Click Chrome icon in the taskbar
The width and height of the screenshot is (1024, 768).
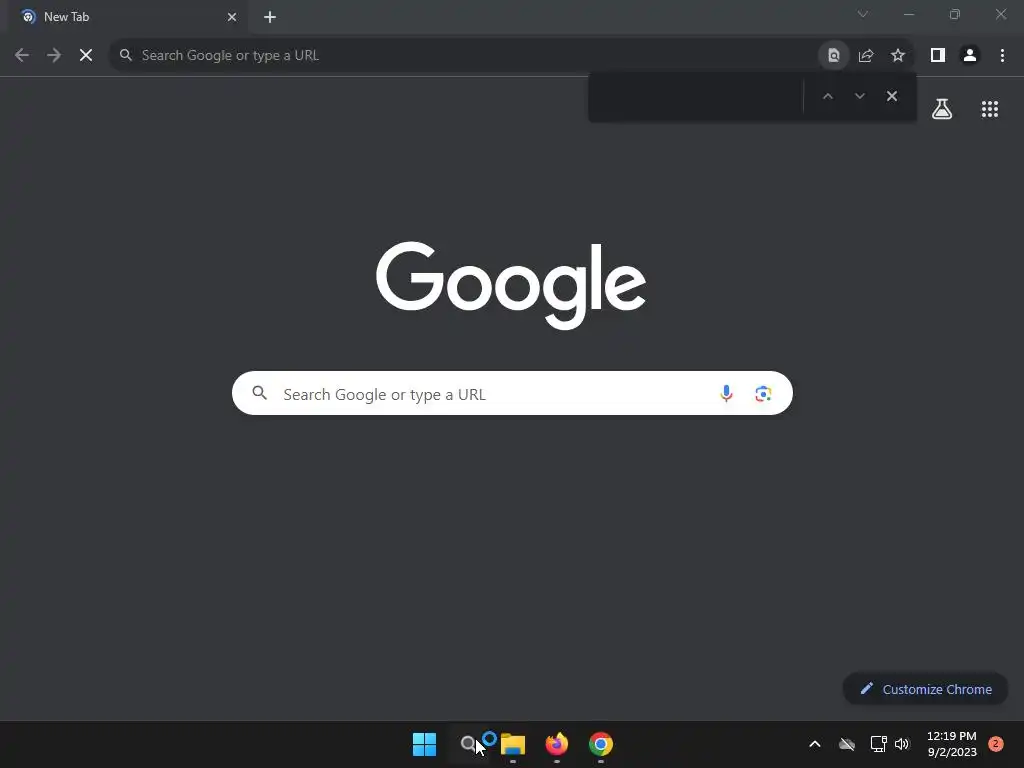point(601,744)
